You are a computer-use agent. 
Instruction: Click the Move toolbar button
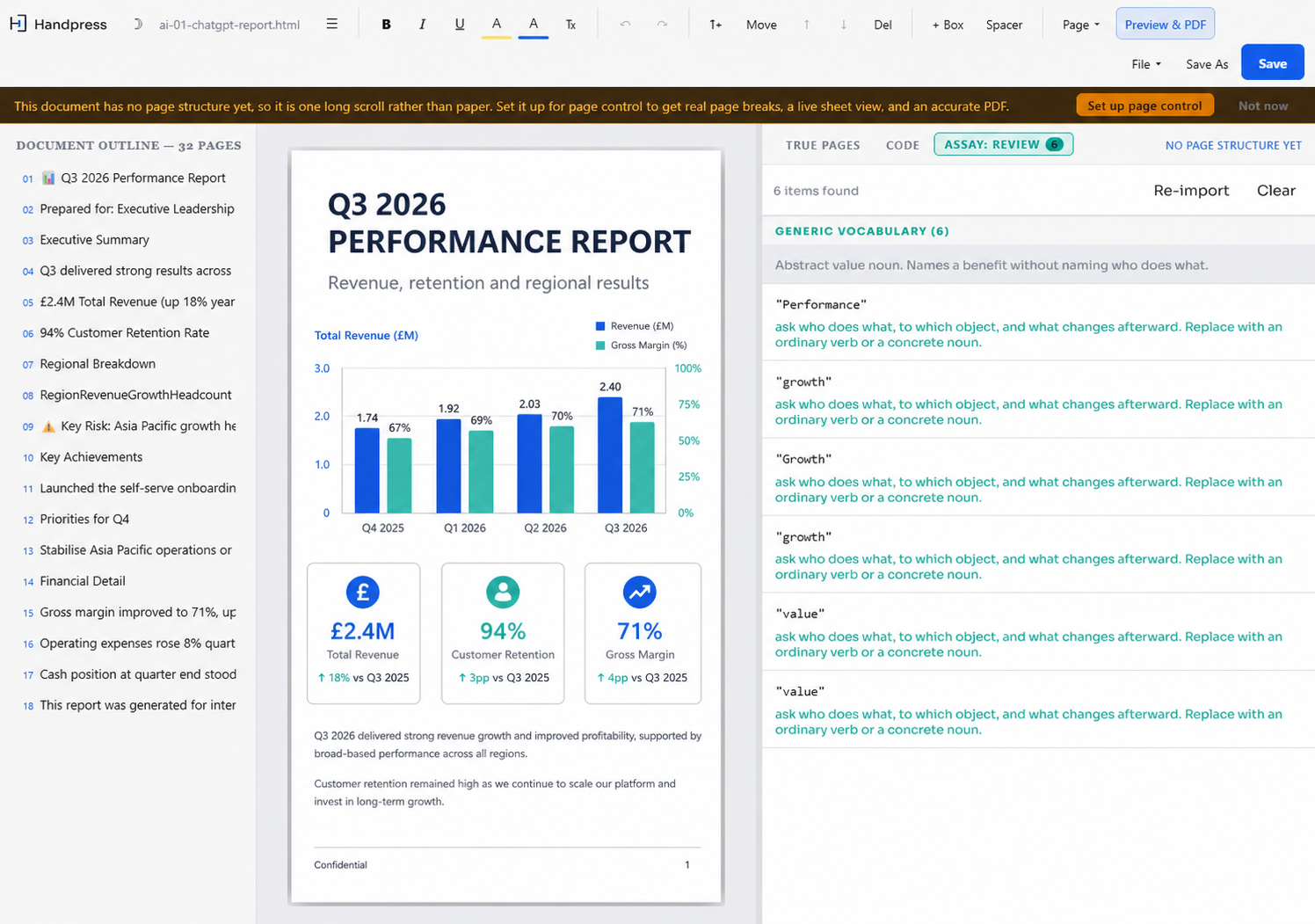click(x=761, y=25)
